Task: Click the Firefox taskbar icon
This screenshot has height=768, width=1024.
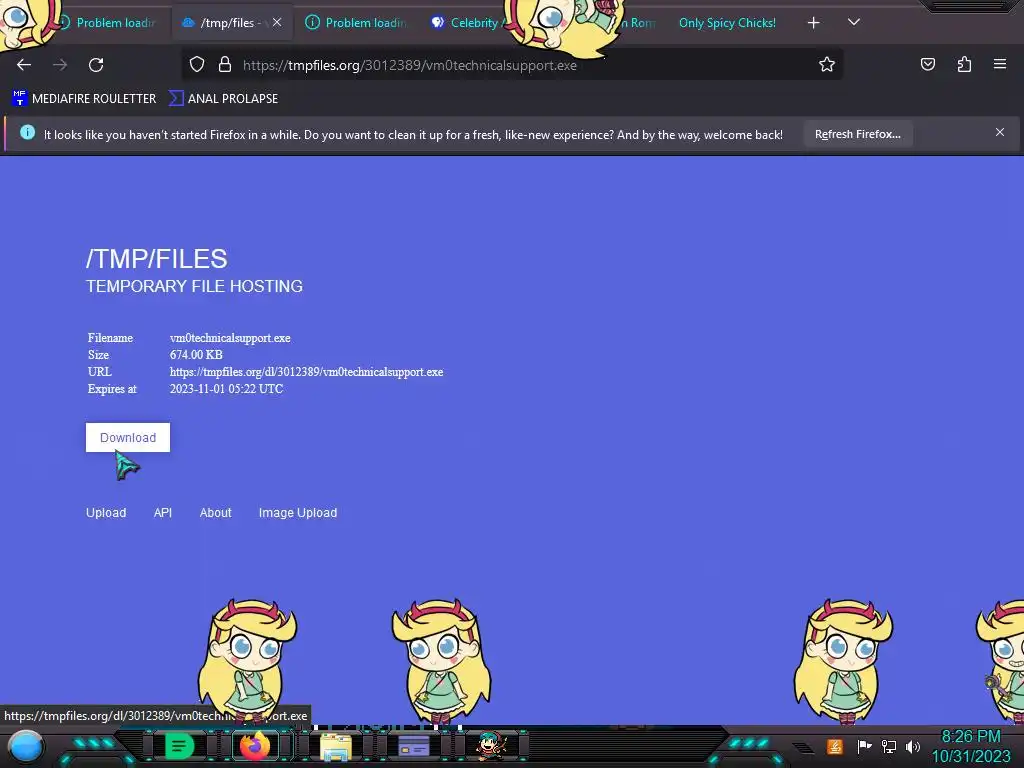Action: [x=255, y=746]
